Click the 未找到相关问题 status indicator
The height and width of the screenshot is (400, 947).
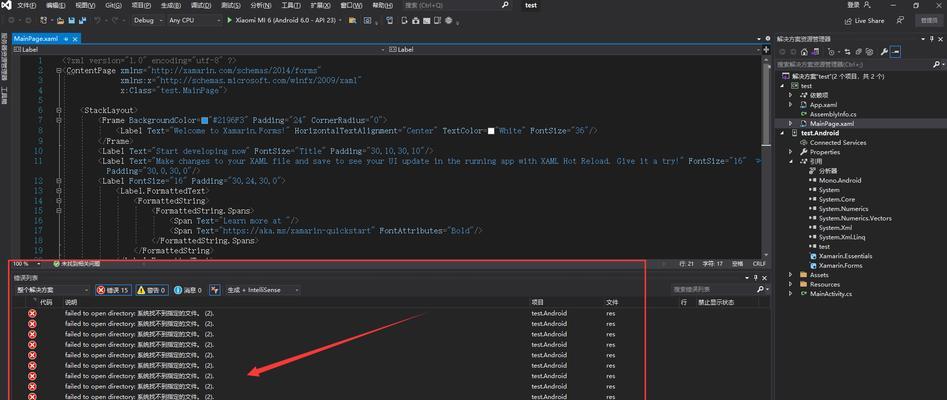[x=77, y=264]
